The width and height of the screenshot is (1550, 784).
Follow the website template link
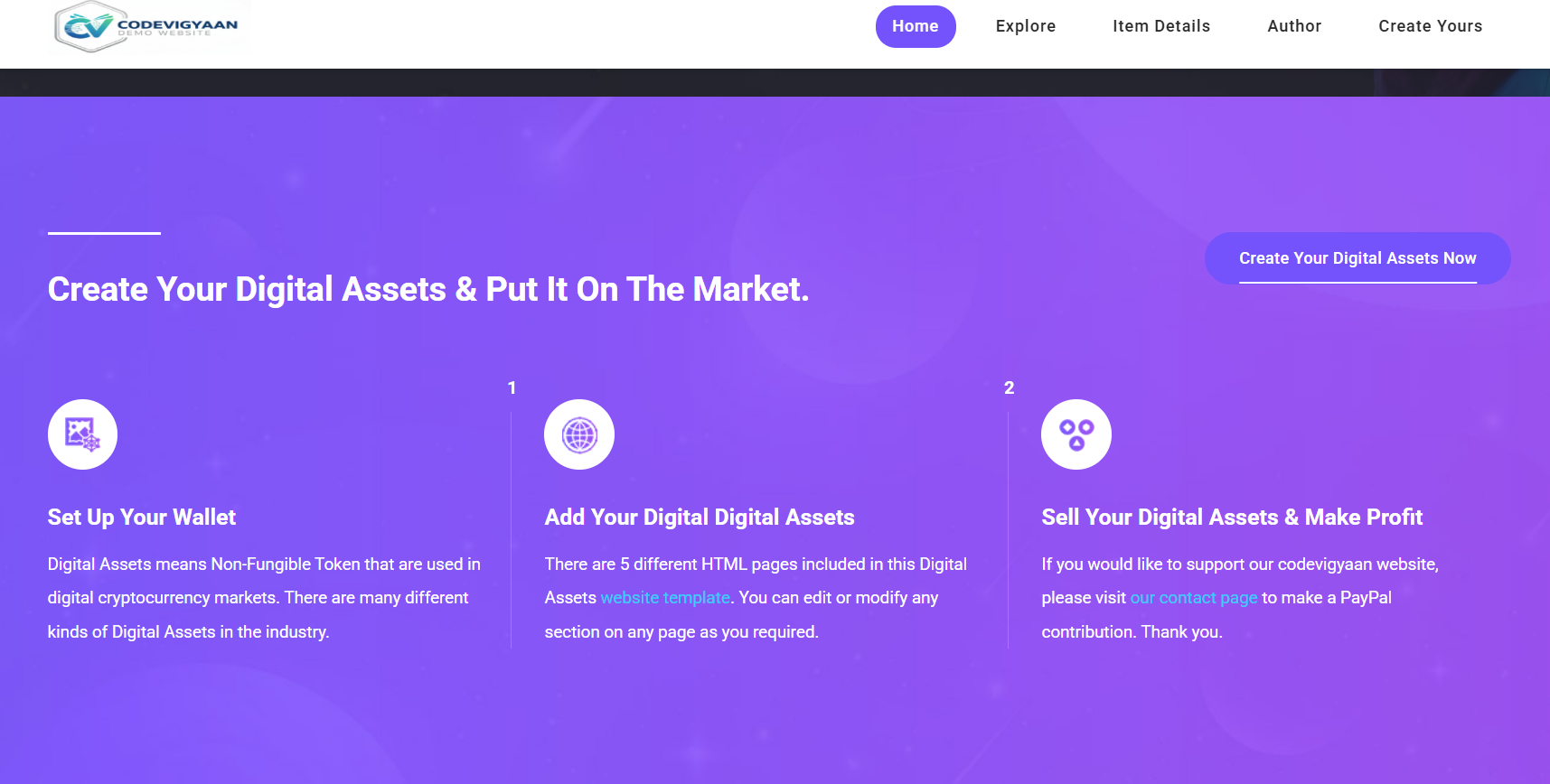pos(665,598)
